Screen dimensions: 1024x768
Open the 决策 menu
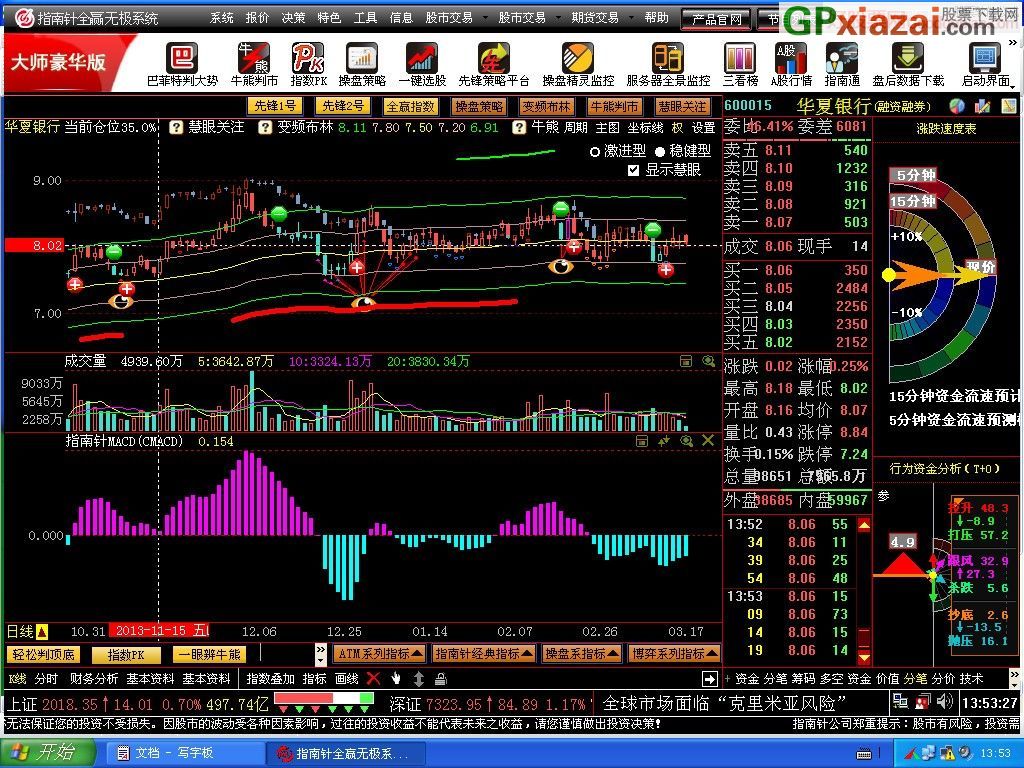pyautogui.click(x=293, y=18)
